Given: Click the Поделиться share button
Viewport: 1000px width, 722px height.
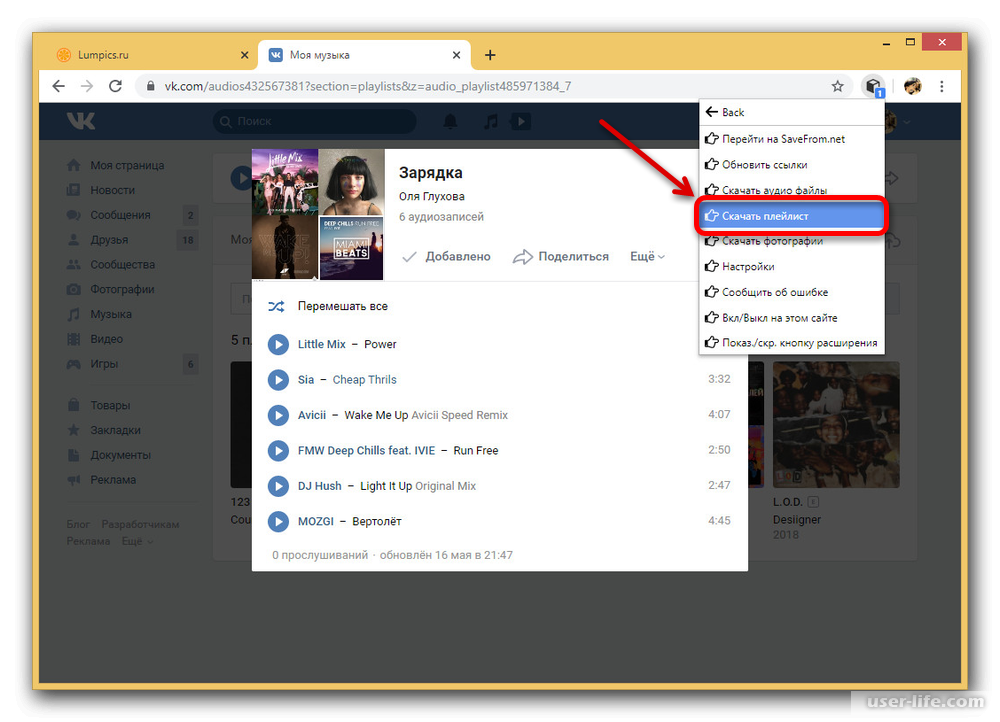Looking at the screenshot, I should click(561, 256).
